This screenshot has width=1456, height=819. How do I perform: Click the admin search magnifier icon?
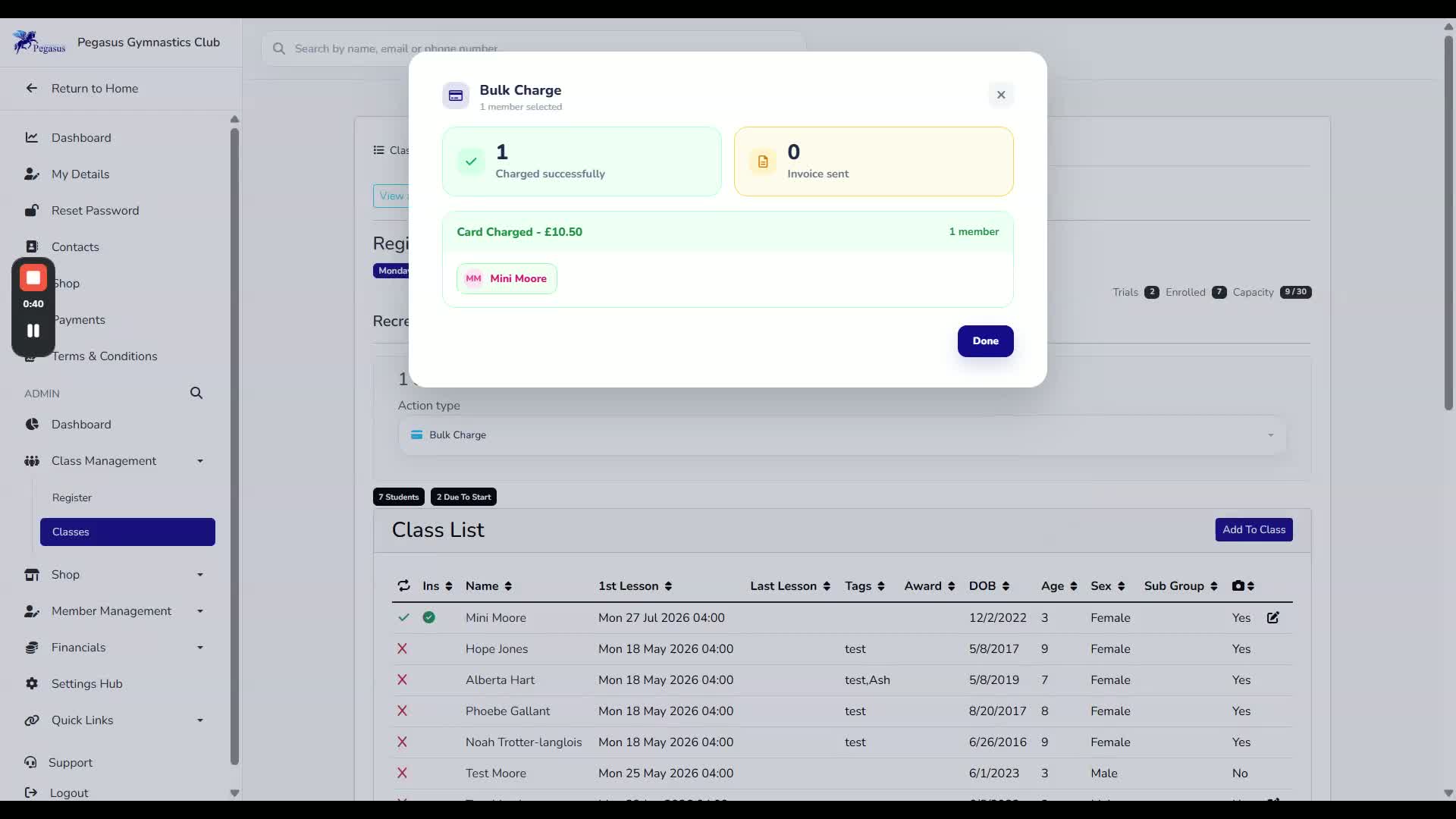(196, 393)
